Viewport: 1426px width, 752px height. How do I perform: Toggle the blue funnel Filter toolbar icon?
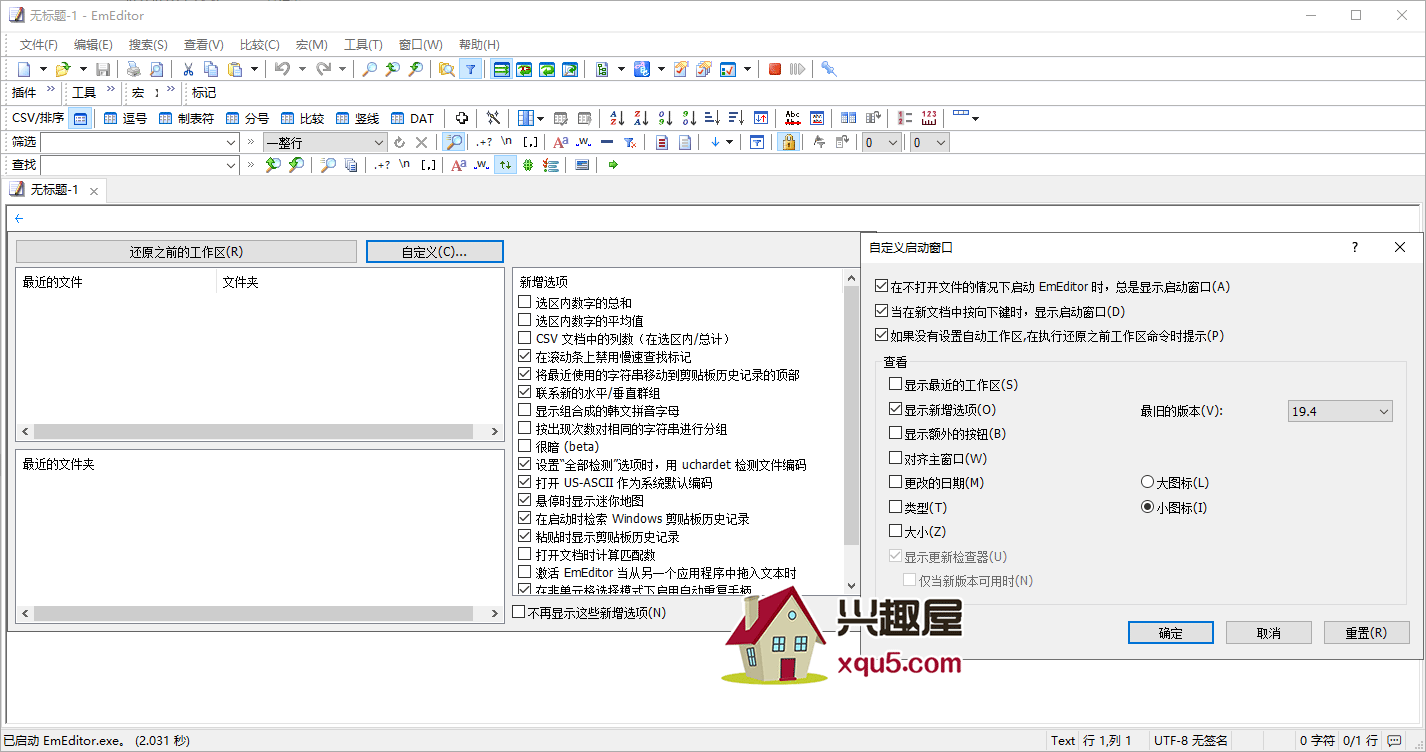click(x=471, y=69)
